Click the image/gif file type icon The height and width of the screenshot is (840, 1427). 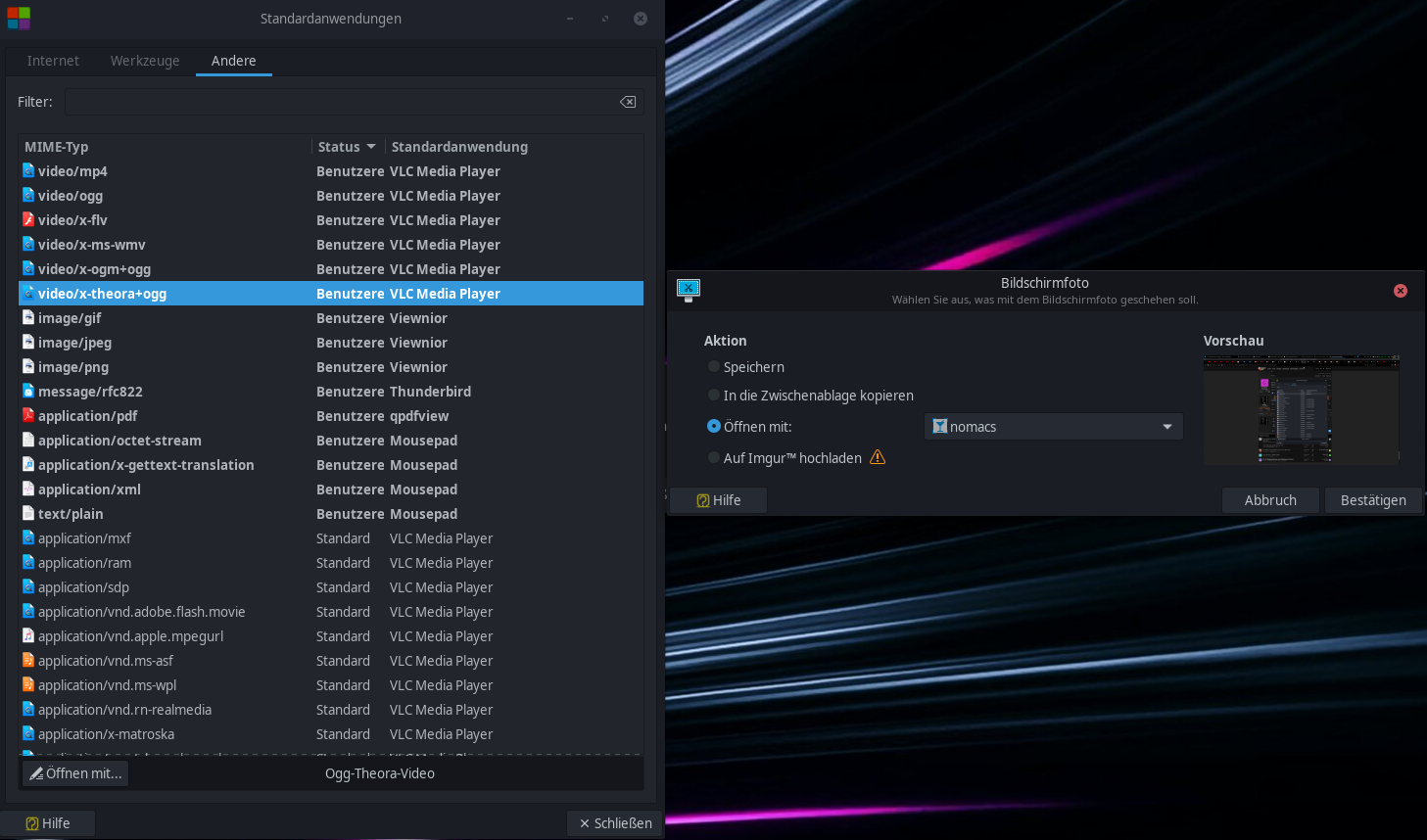click(28, 317)
